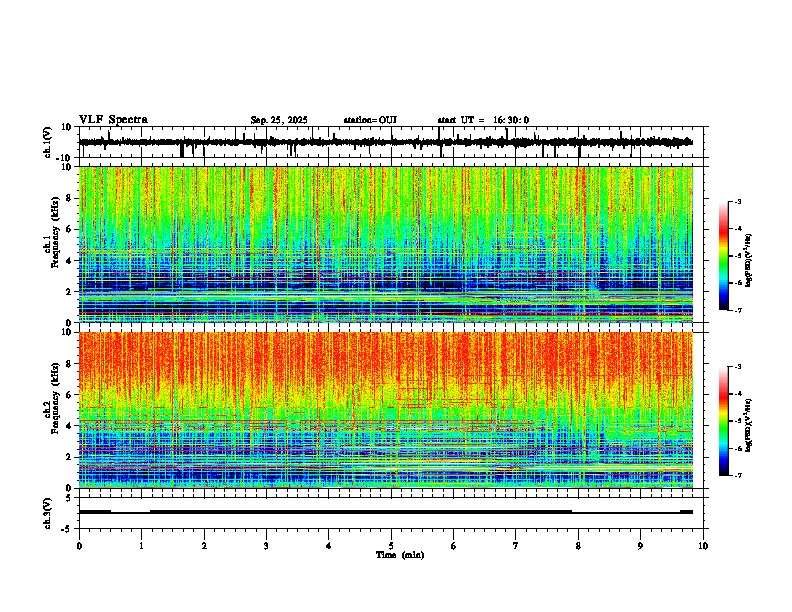The image size is (792, 612).
Task: Click inside the ch.2 frequency spectrogram
Action: click(386, 410)
